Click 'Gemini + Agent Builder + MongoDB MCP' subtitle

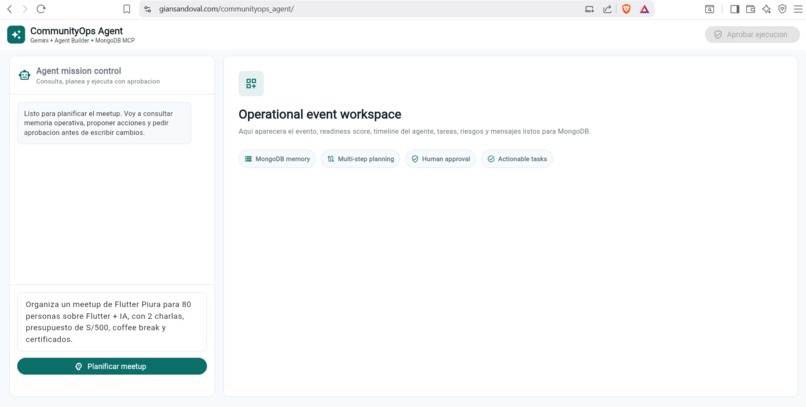point(82,41)
